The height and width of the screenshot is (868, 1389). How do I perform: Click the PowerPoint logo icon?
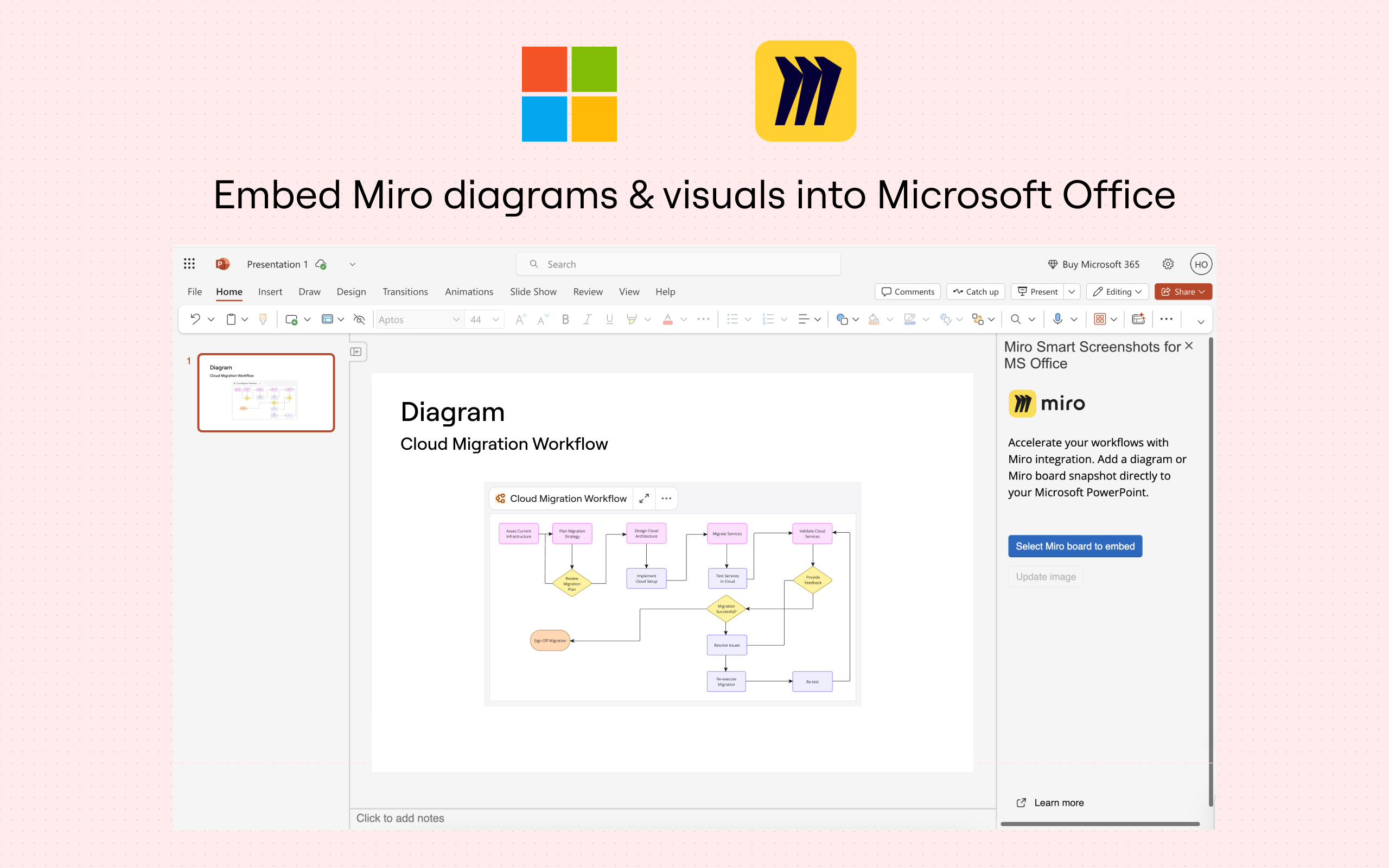click(222, 264)
